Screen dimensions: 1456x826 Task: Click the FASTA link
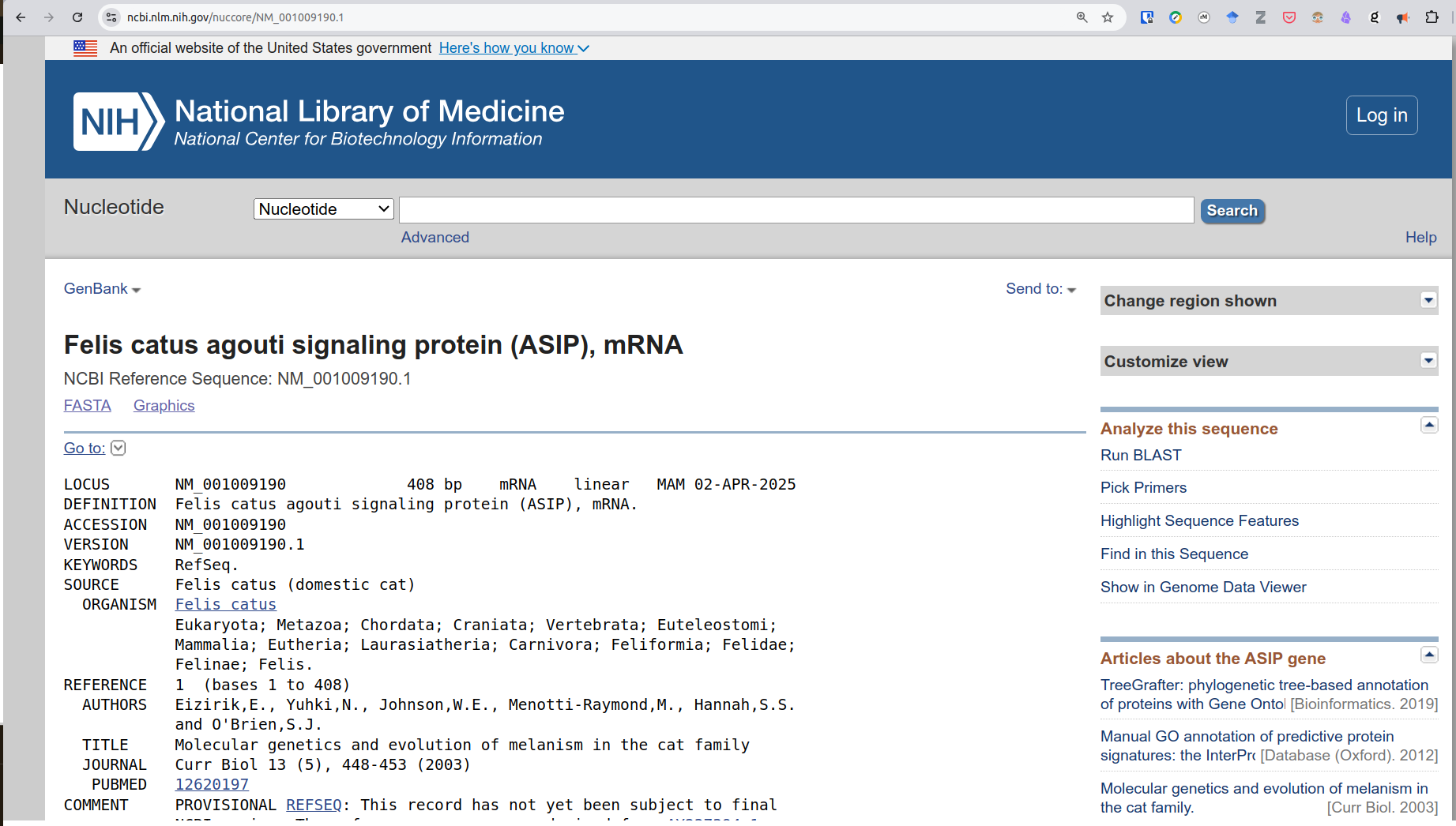(87, 405)
